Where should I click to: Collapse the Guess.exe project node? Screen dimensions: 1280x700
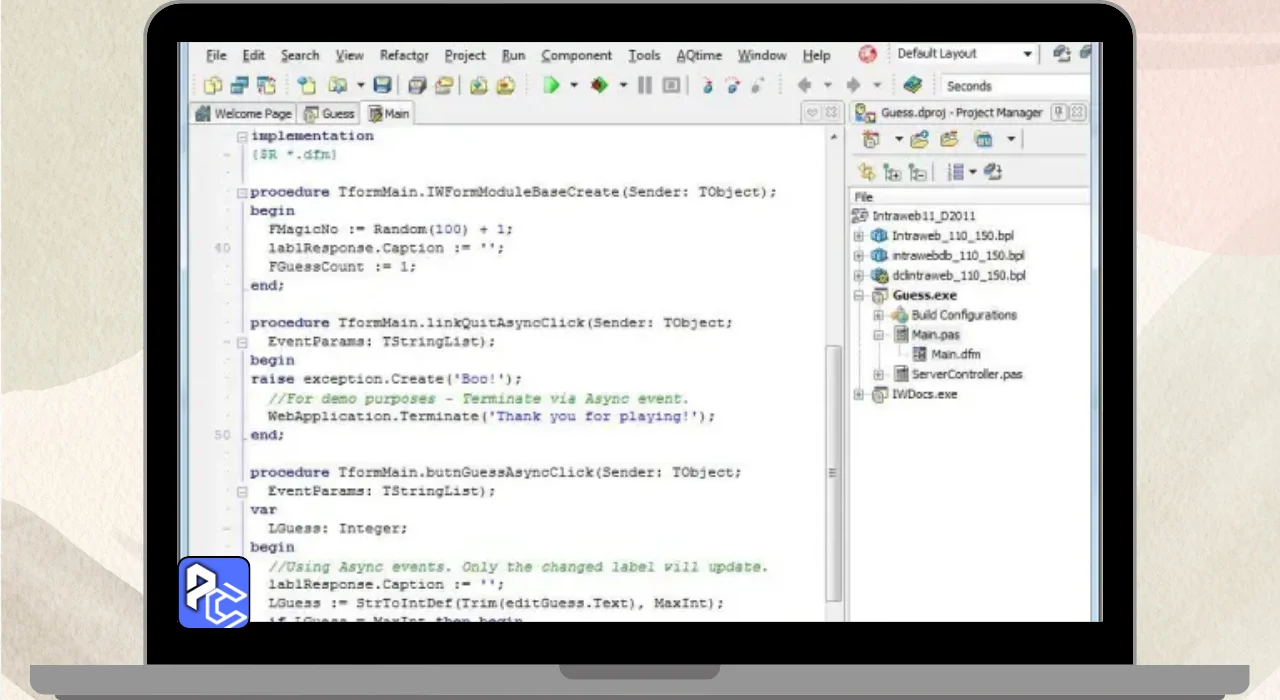(x=858, y=296)
